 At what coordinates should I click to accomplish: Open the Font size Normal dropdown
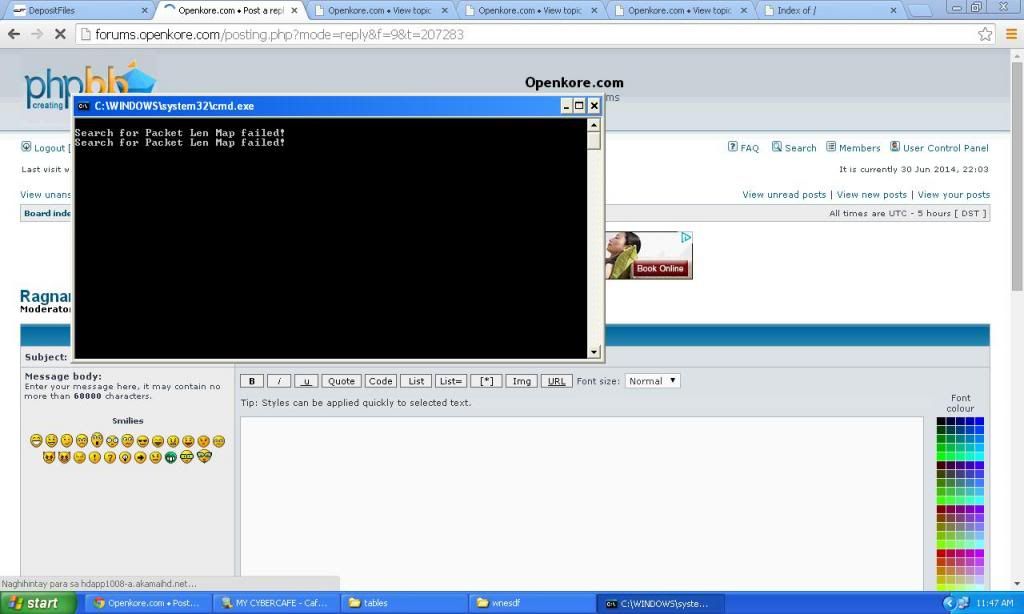click(652, 381)
